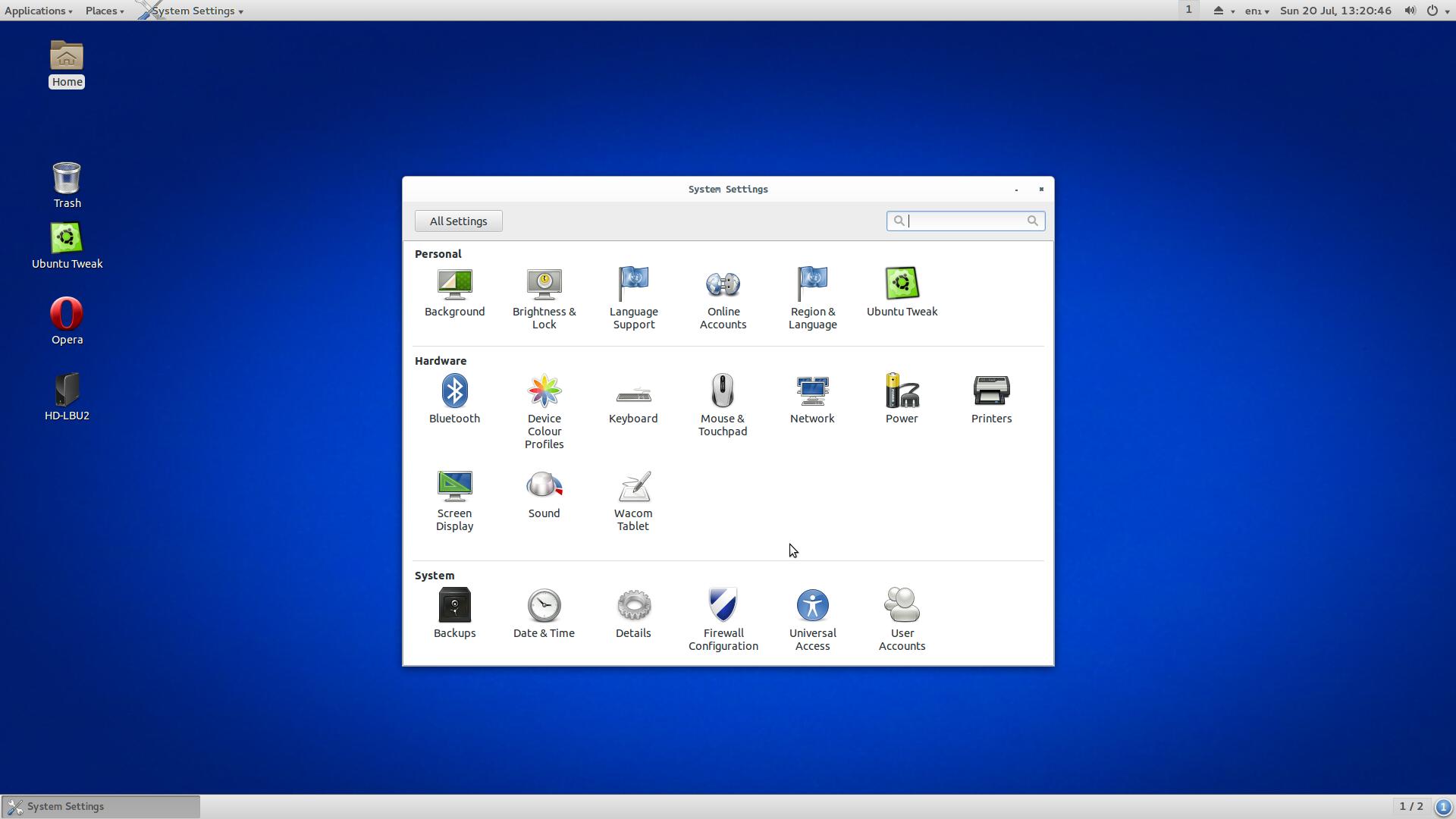Open the Sound settings panel

click(544, 494)
